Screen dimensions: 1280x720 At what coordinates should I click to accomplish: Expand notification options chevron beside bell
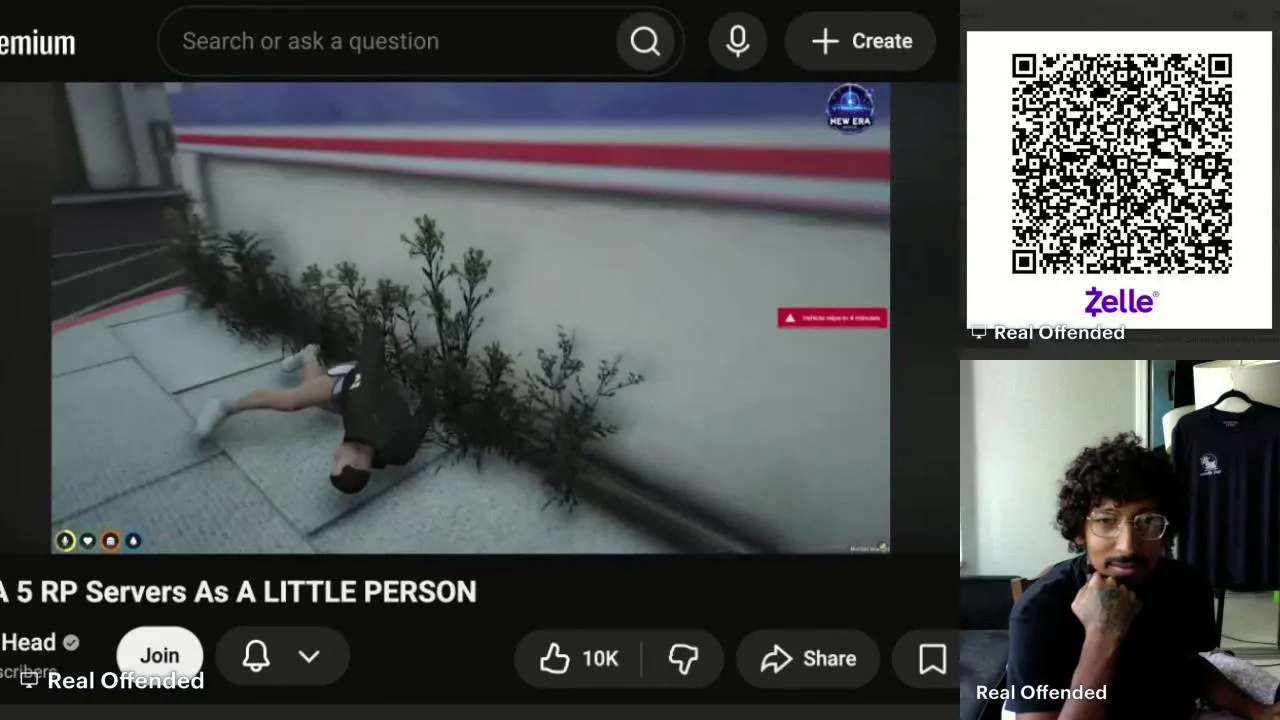coord(309,657)
